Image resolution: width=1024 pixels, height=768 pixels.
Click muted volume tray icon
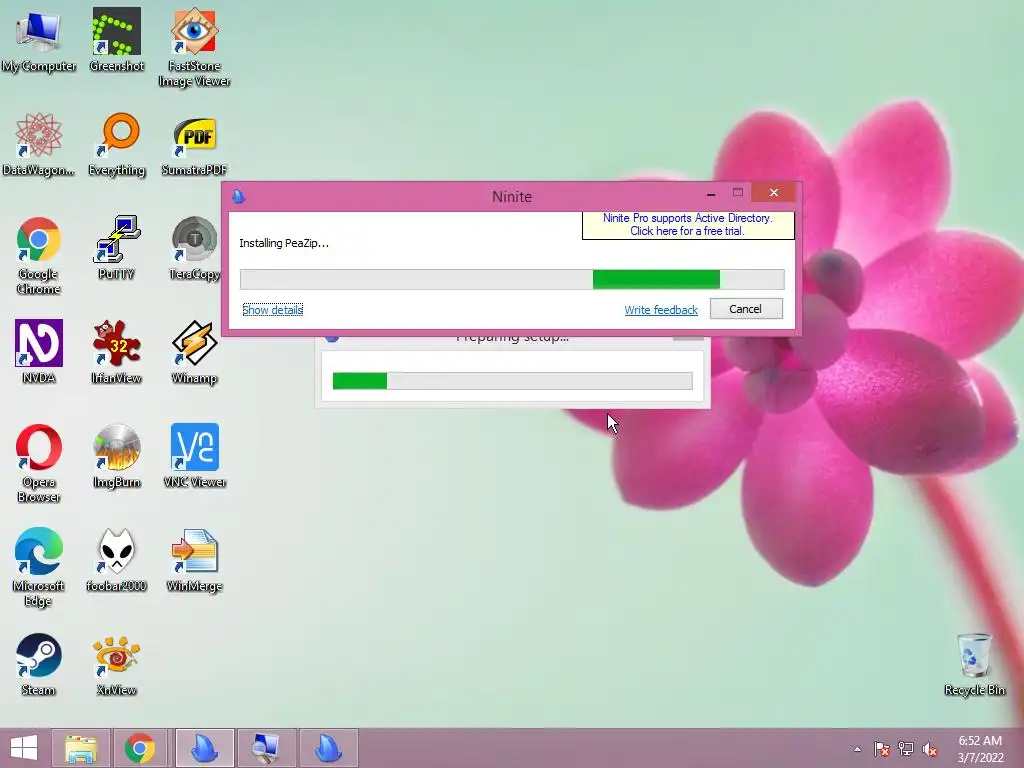[x=930, y=749]
